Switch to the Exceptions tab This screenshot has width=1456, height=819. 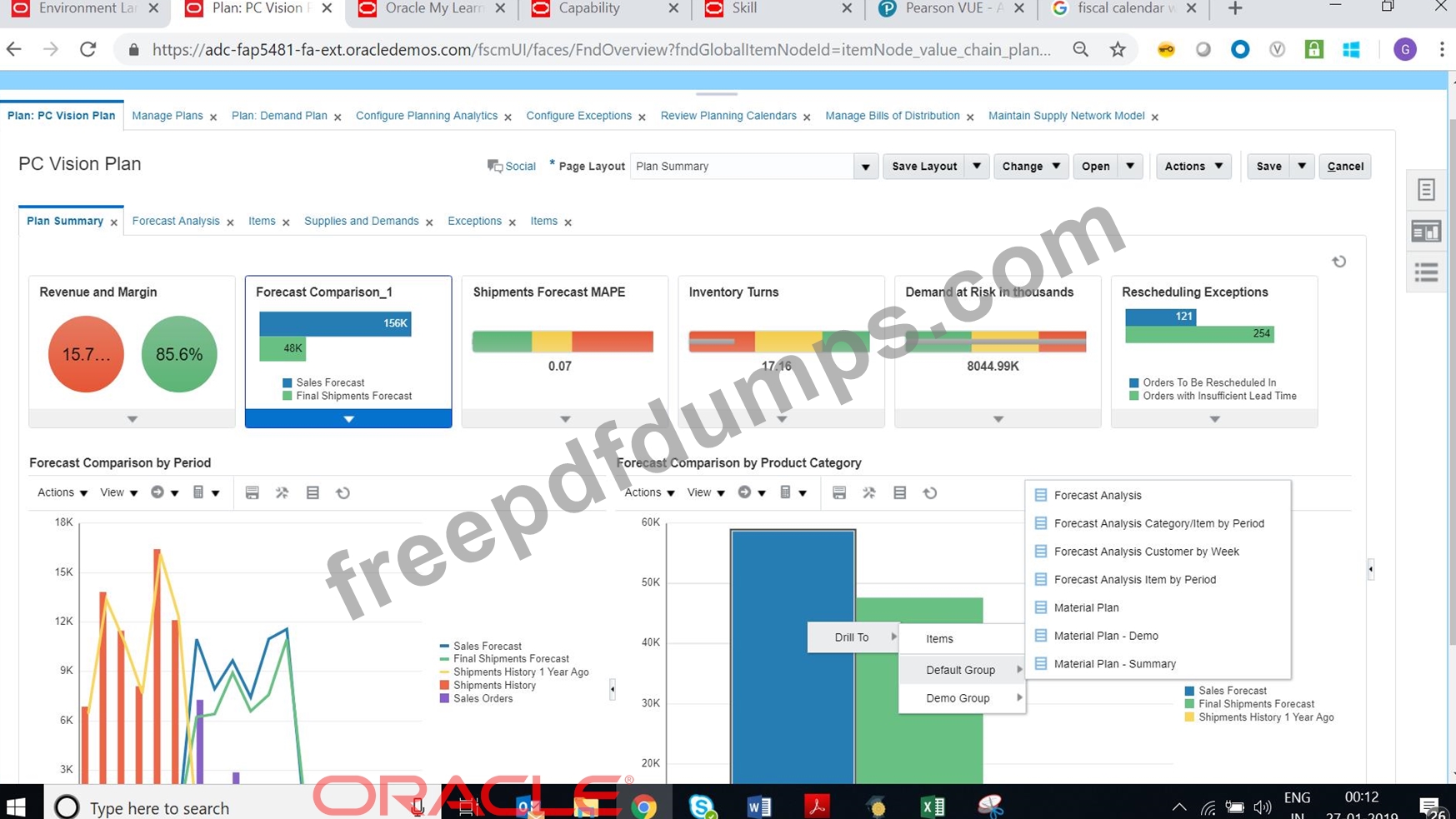[x=474, y=221]
